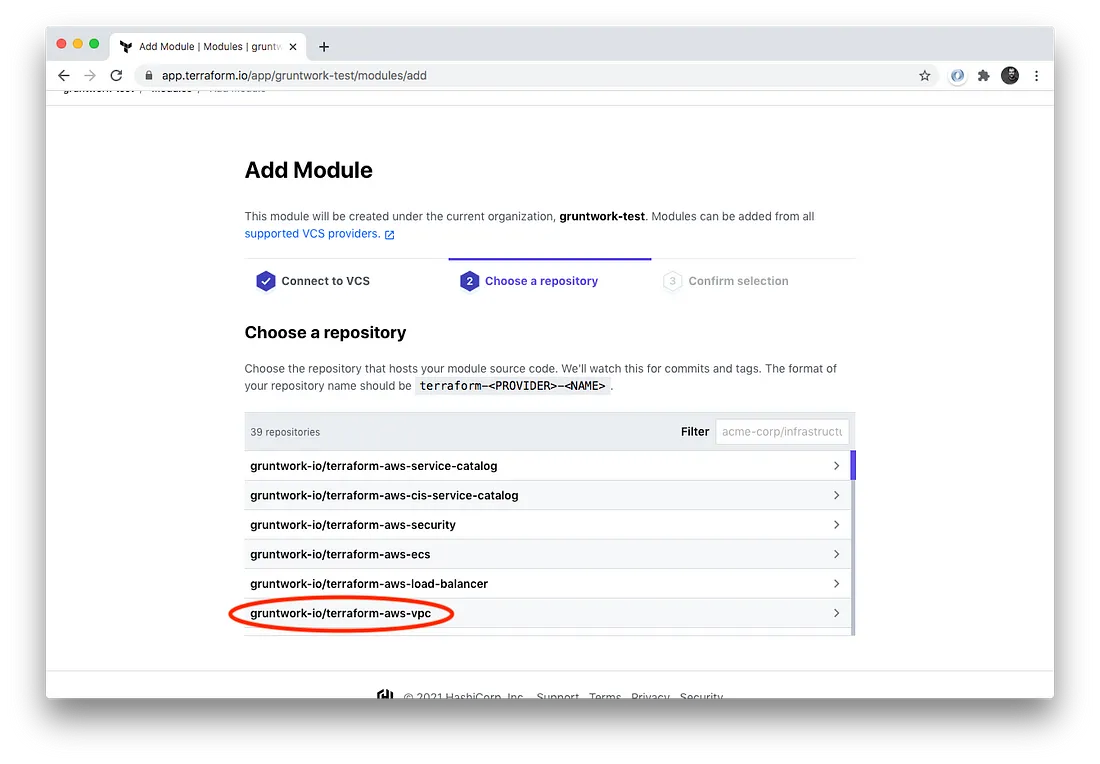Click the repository list scrollbar thumb

[853, 465]
